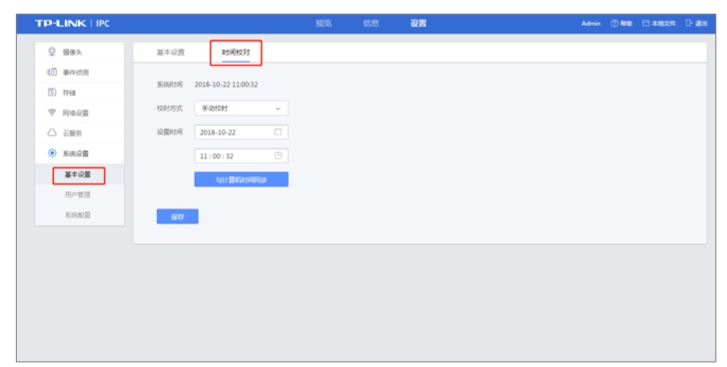The height and width of the screenshot is (367, 727).
Task: Open 网络设置 in the sidebar
Action: (x=76, y=113)
